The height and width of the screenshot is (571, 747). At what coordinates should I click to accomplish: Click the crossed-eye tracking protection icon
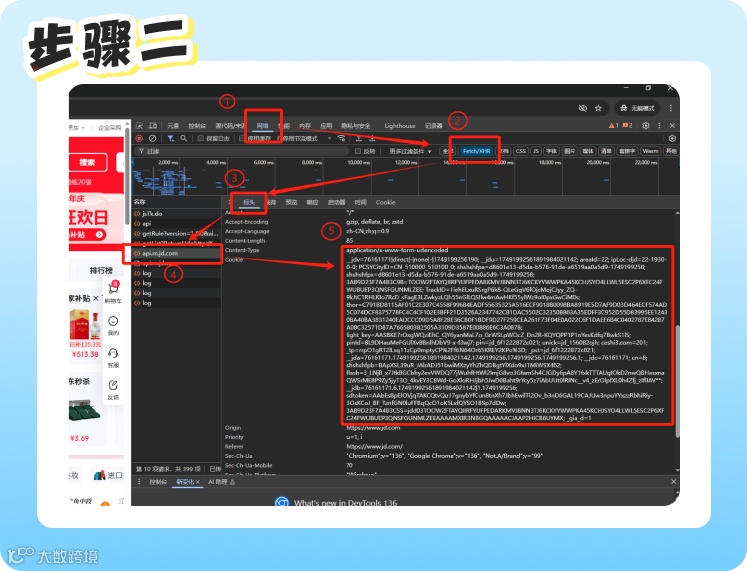[582, 108]
